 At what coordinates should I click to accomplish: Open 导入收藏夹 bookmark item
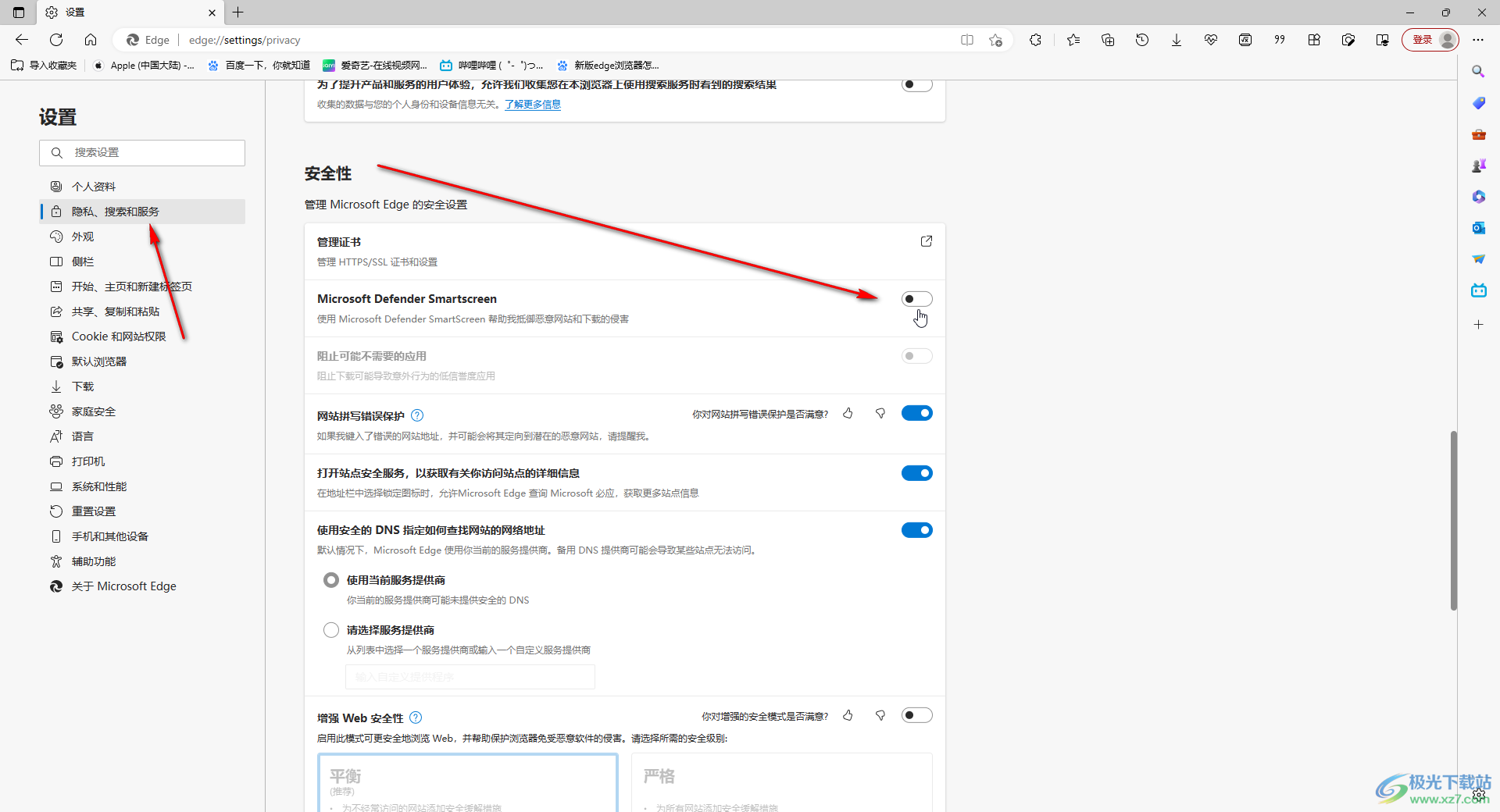click(45, 66)
